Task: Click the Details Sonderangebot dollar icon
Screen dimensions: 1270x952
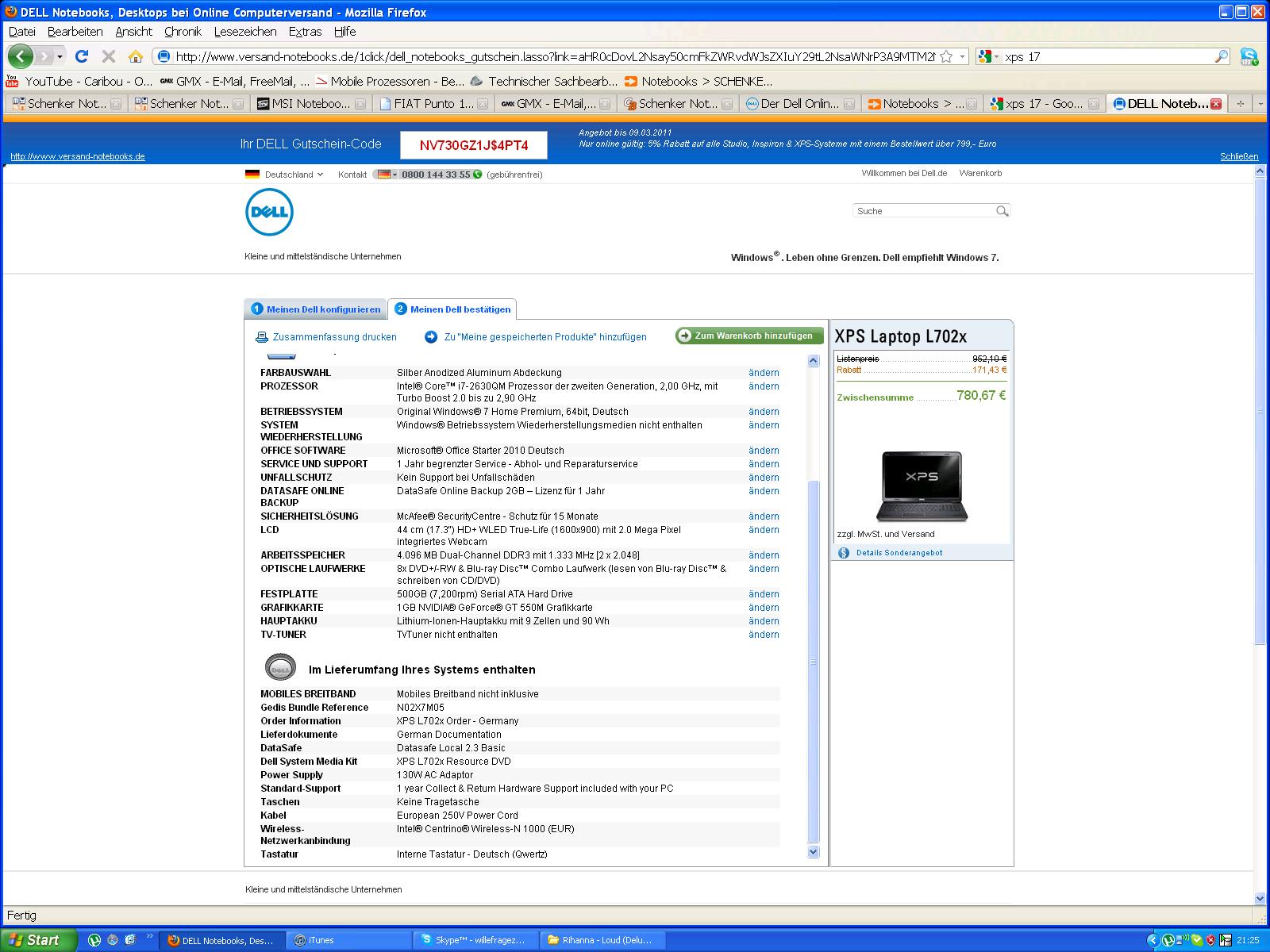Action: pos(844,553)
